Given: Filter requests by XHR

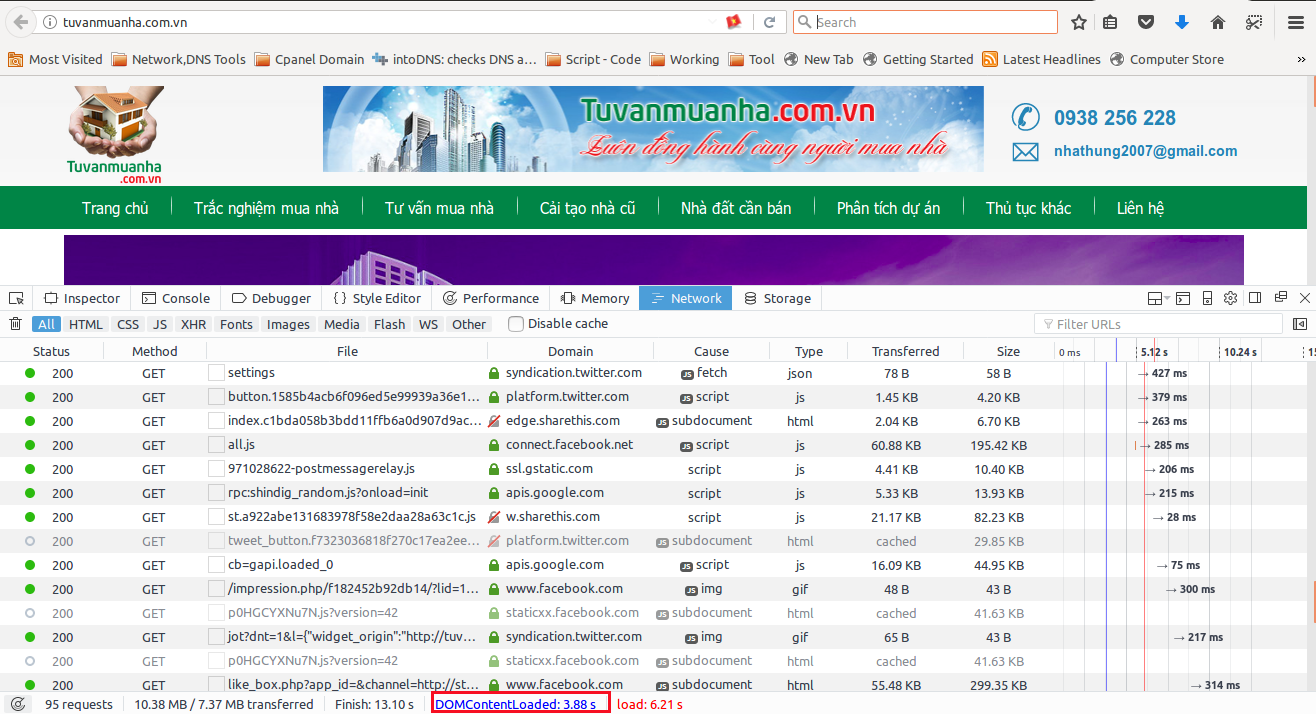Looking at the screenshot, I should click(x=194, y=324).
